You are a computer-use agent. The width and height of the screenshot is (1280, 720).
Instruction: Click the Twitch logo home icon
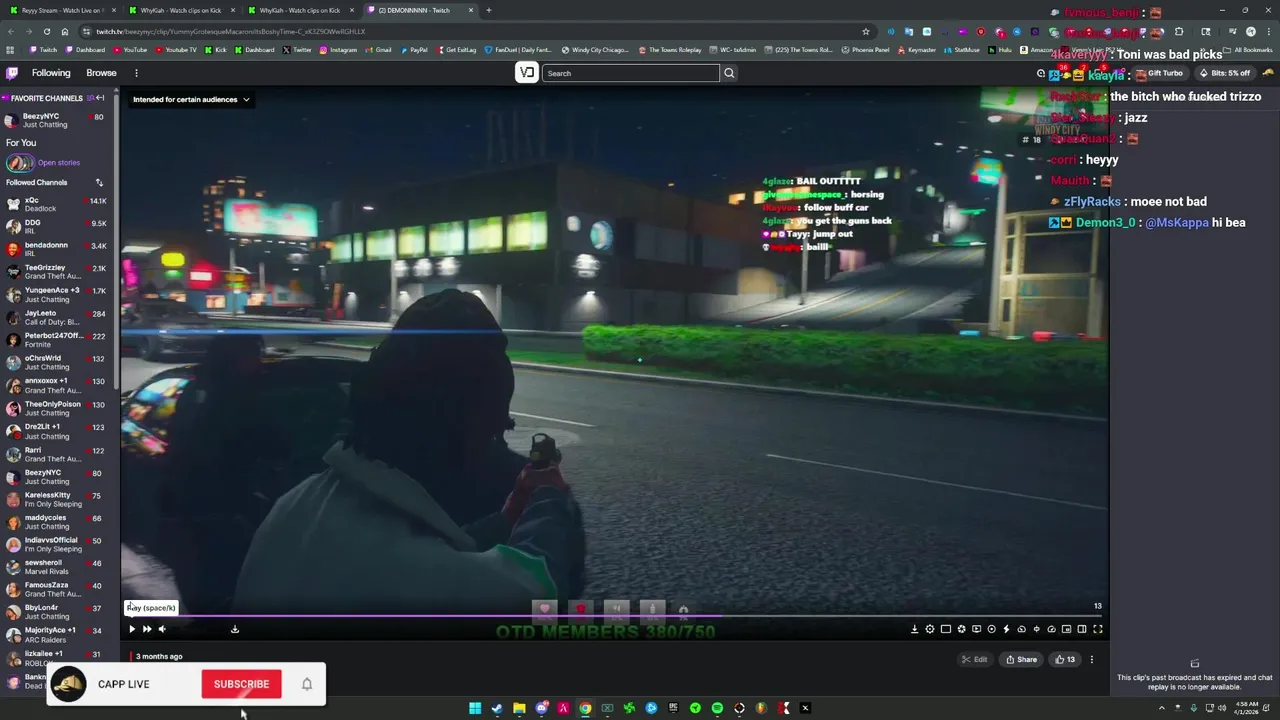pos(12,73)
